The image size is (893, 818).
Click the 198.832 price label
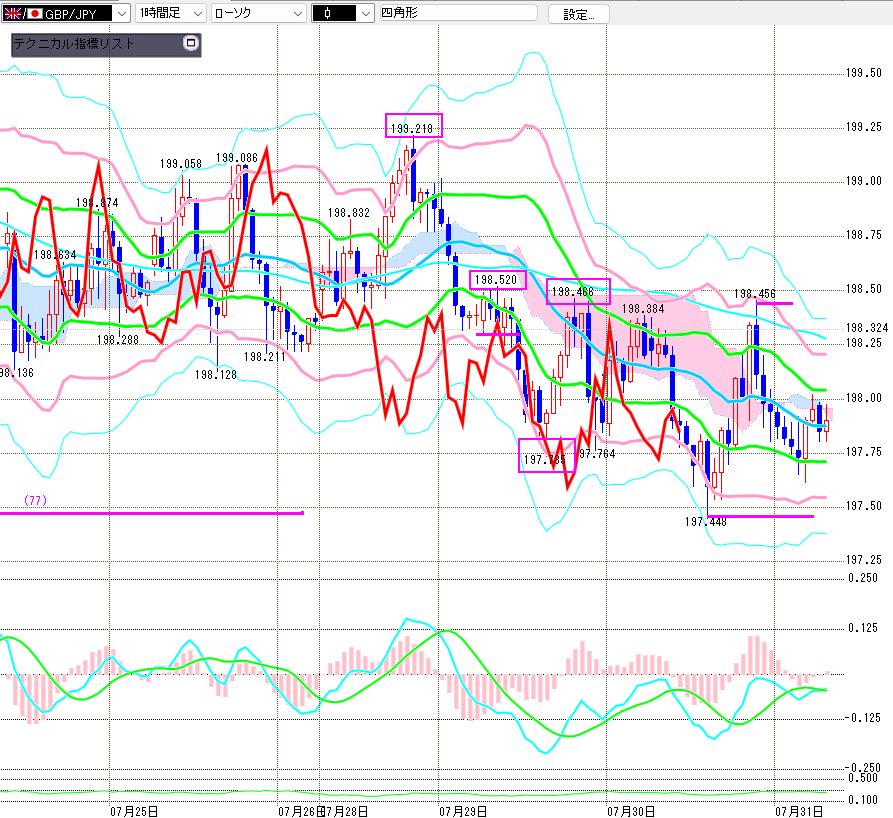349,213
